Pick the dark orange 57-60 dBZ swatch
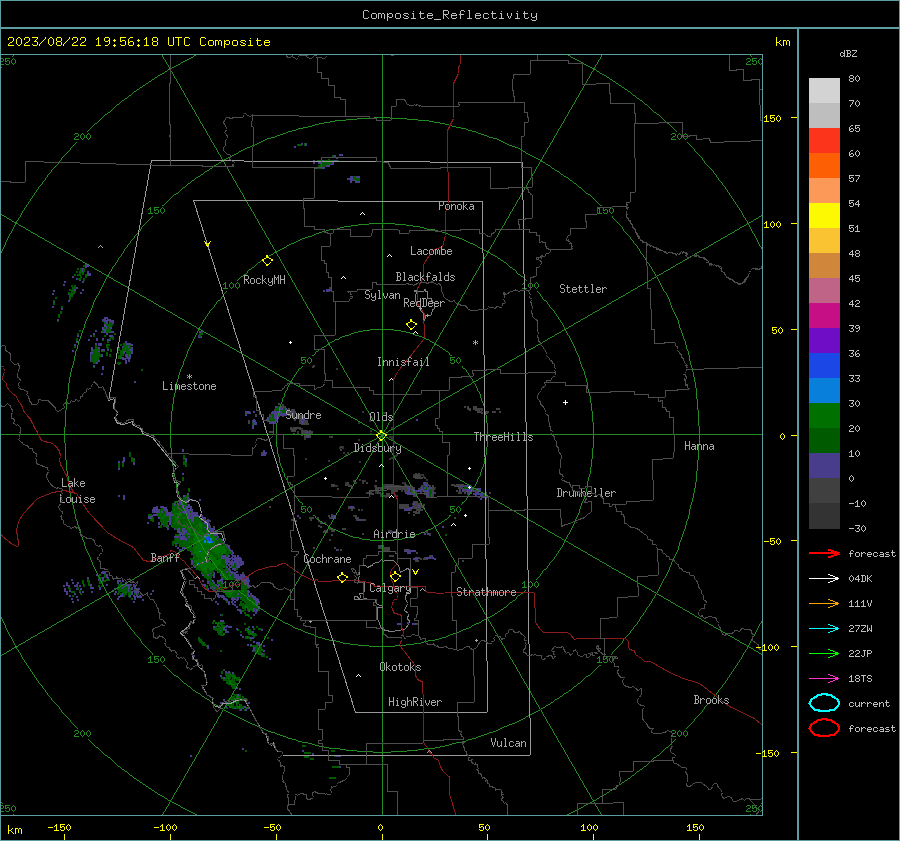 [824, 165]
